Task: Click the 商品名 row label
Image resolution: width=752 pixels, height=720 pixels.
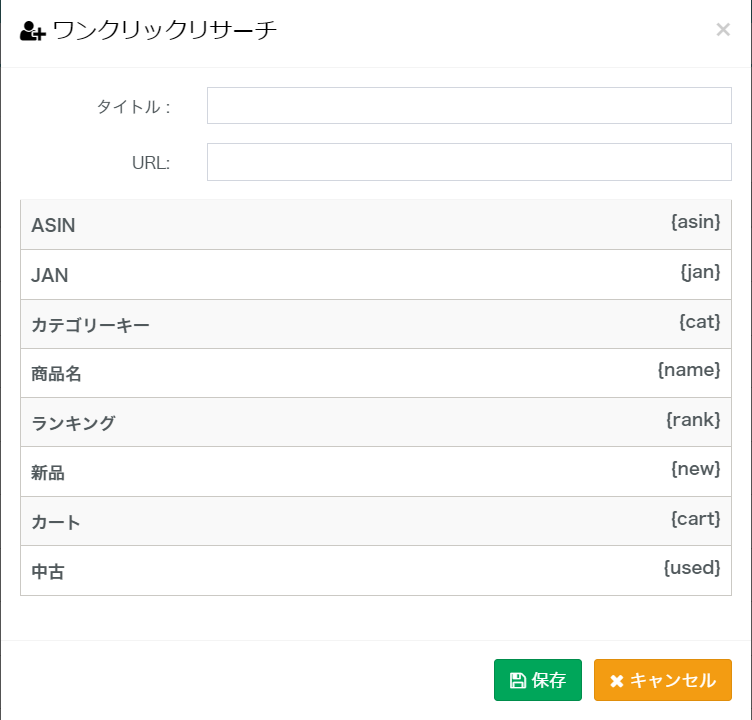Action: point(56,374)
